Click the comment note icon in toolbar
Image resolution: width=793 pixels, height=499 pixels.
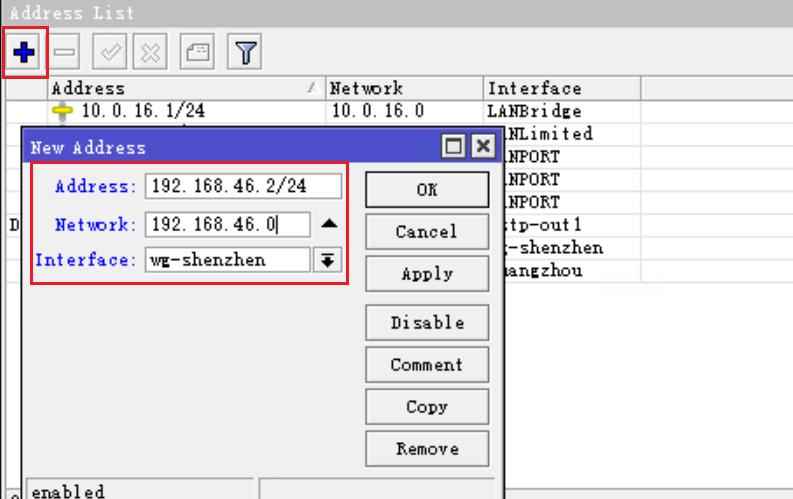click(x=198, y=51)
